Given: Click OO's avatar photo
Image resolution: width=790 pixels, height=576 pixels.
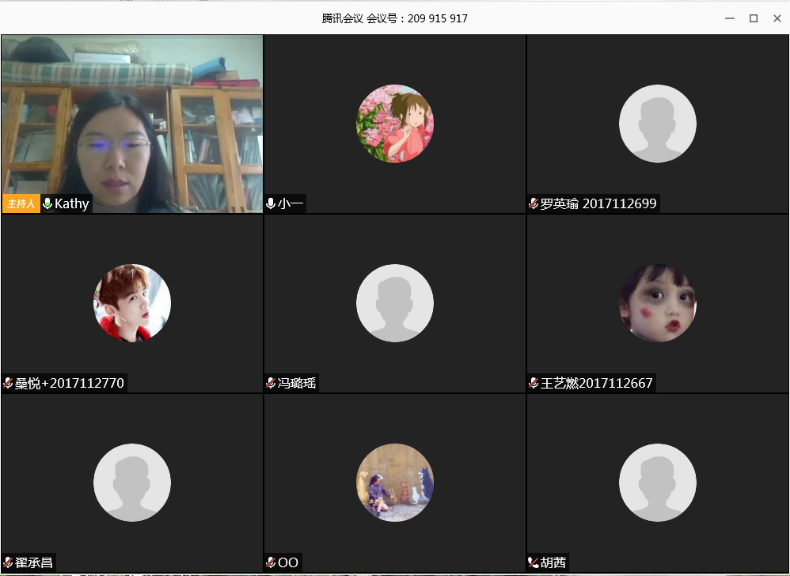Looking at the screenshot, I should click(x=395, y=482).
